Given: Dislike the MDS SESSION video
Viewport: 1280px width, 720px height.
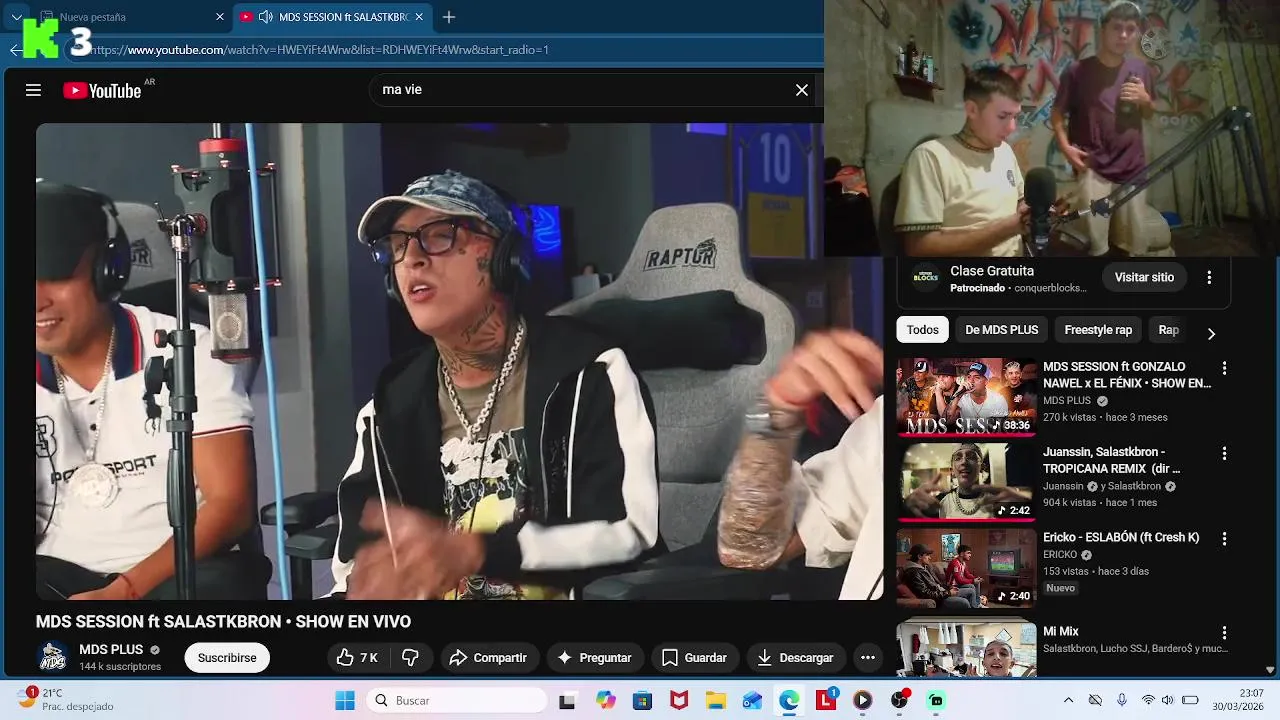Looking at the screenshot, I should pyautogui.click(x=410, y=657).
